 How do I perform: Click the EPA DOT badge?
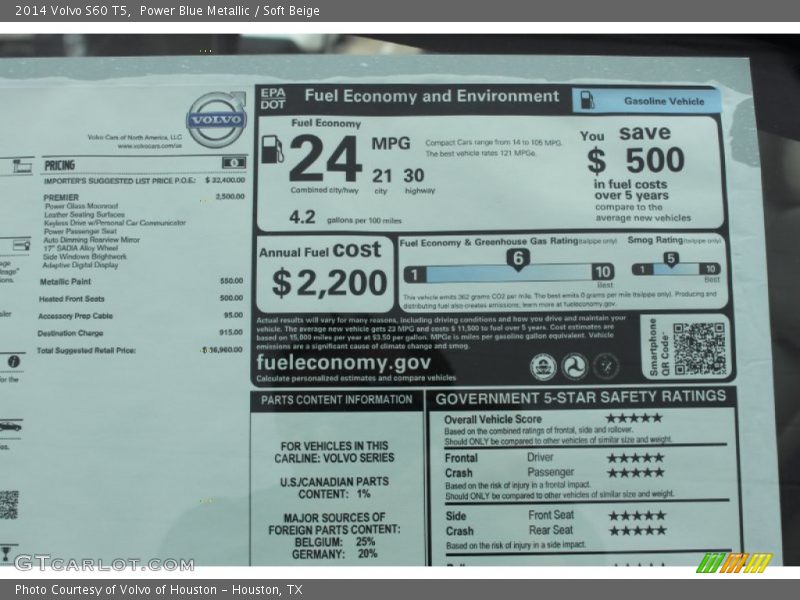[x=273, y=99]
